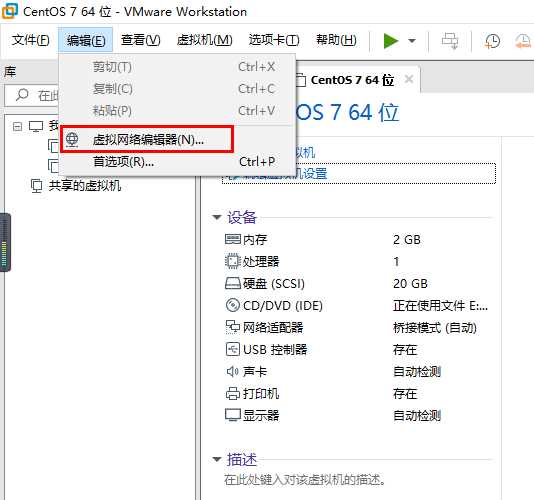Click the revert to snapshot icon
Image resolution: width=534 pixels, height=500 pixels.
pyautogui.click(x=523, y=41)
